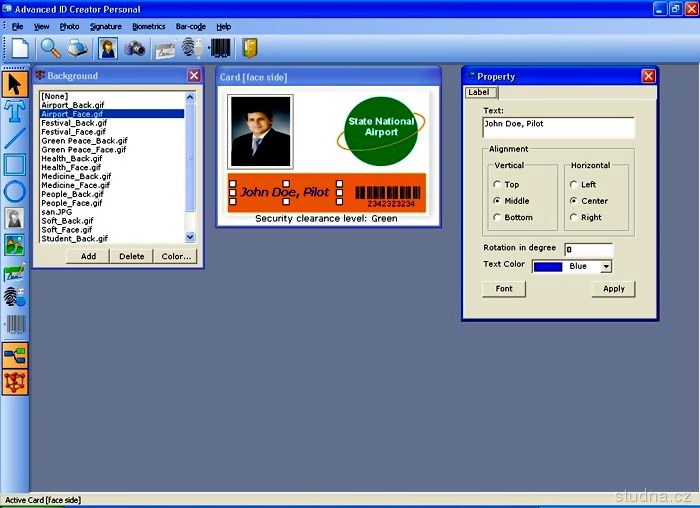700x508 pixels.
Task: Open the Bar-code menu
Action: 191,26
